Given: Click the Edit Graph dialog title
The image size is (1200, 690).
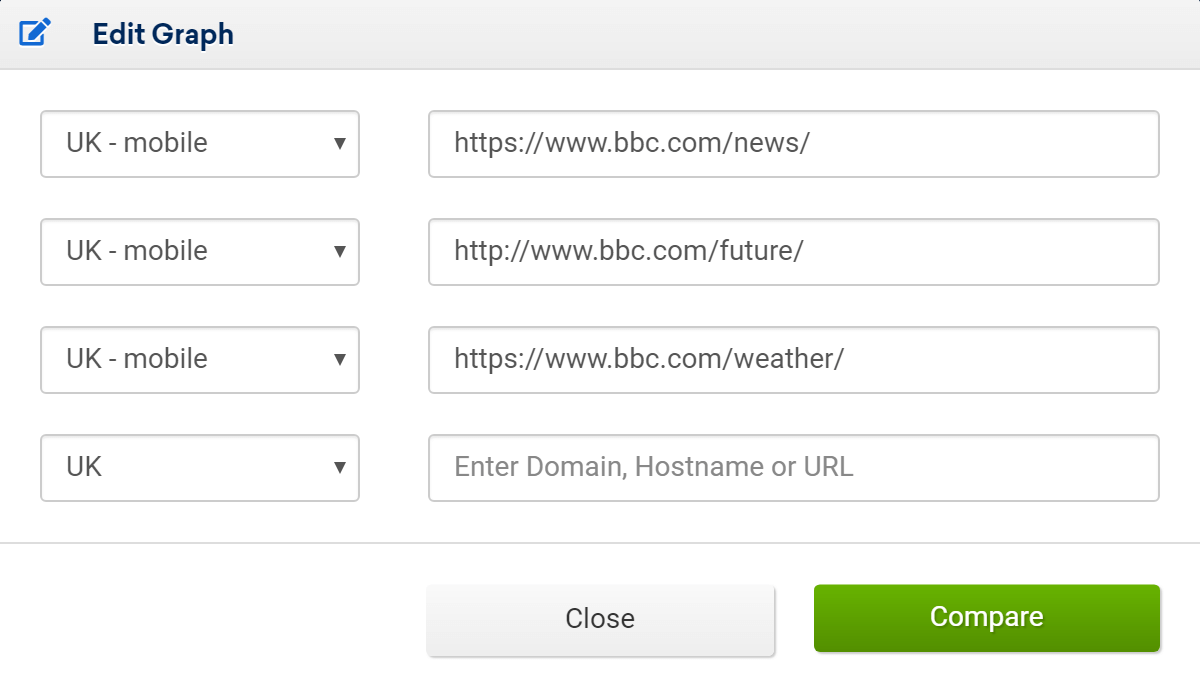Looking at the screenshot, I should tap(163, 34).
